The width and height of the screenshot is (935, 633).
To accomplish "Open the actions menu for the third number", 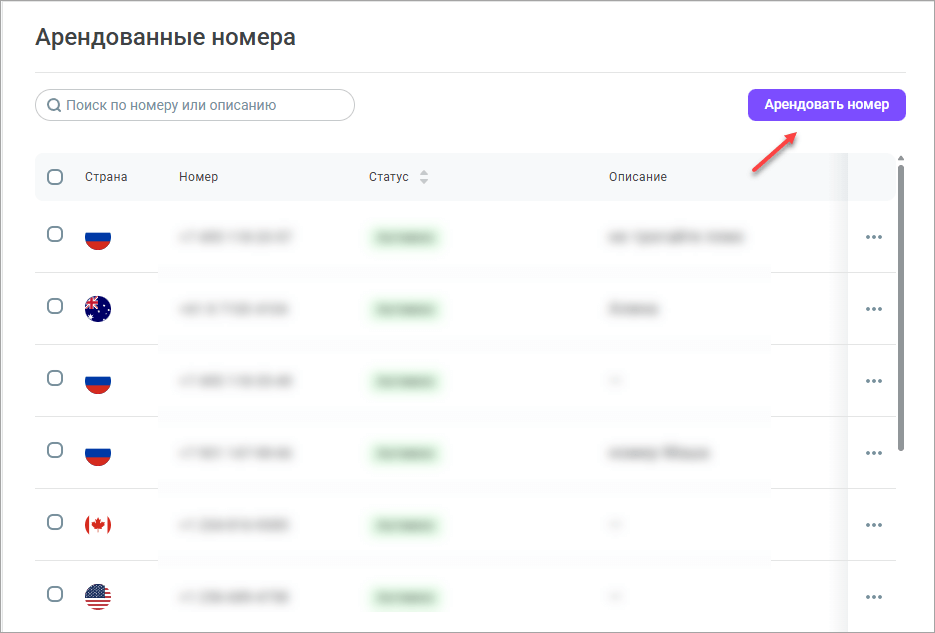I will click(874, 380).
